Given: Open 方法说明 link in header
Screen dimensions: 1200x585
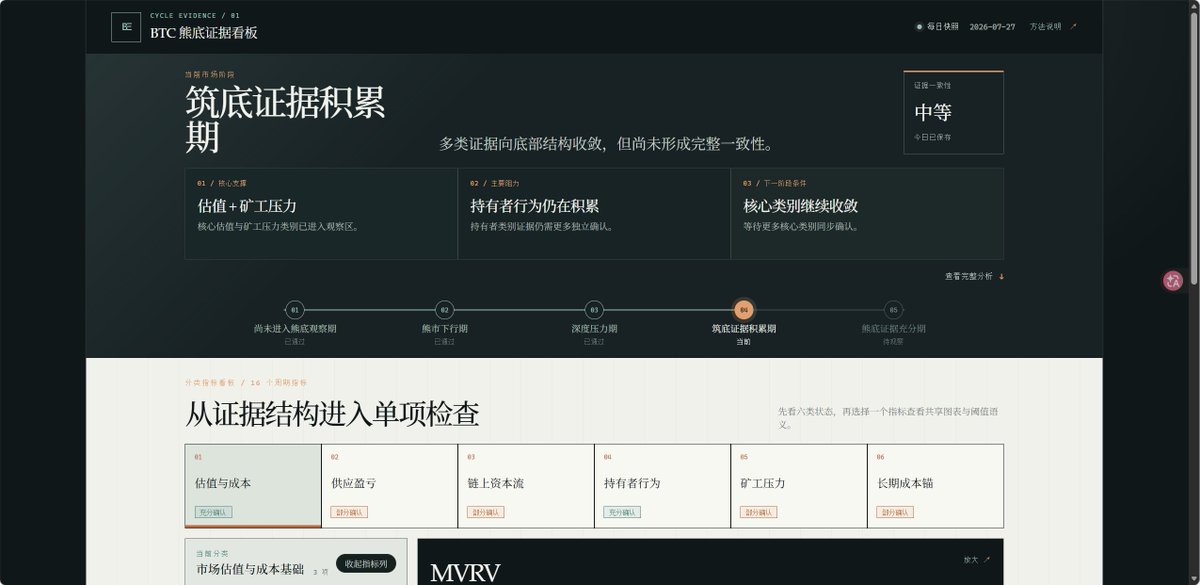Looking at the screenshot, I should [x=1053, y=27].
